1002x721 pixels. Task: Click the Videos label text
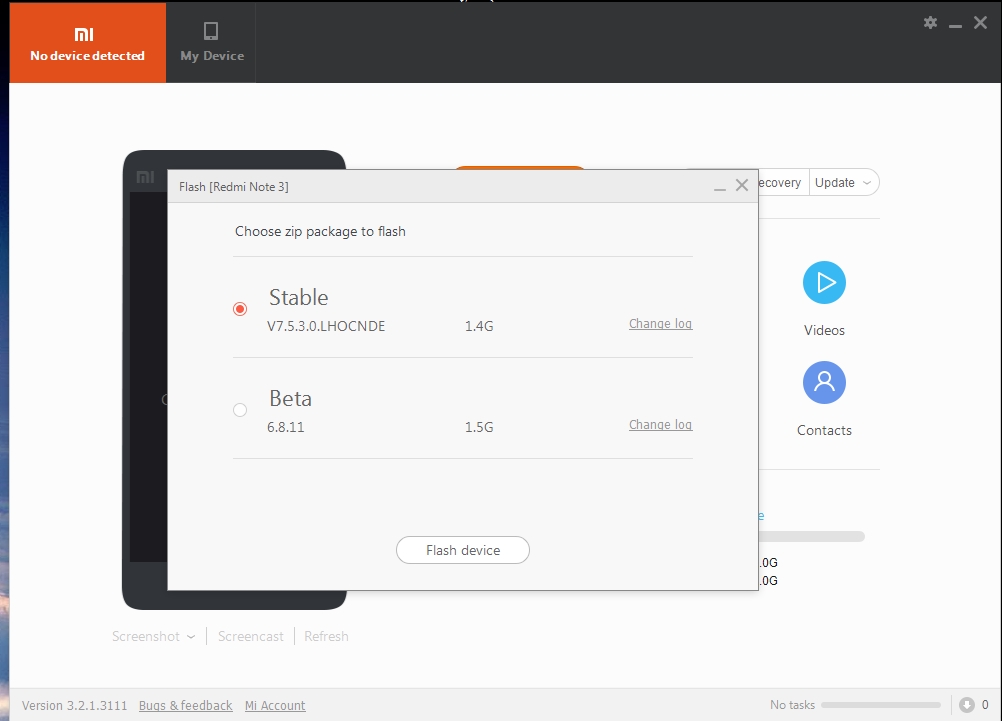click(x=824, y=330)
